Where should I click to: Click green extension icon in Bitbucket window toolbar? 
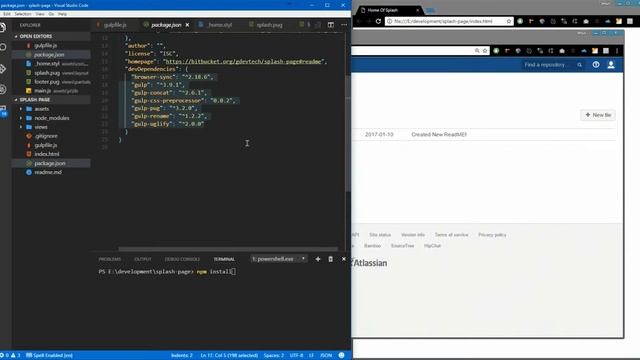click(496, 51)
